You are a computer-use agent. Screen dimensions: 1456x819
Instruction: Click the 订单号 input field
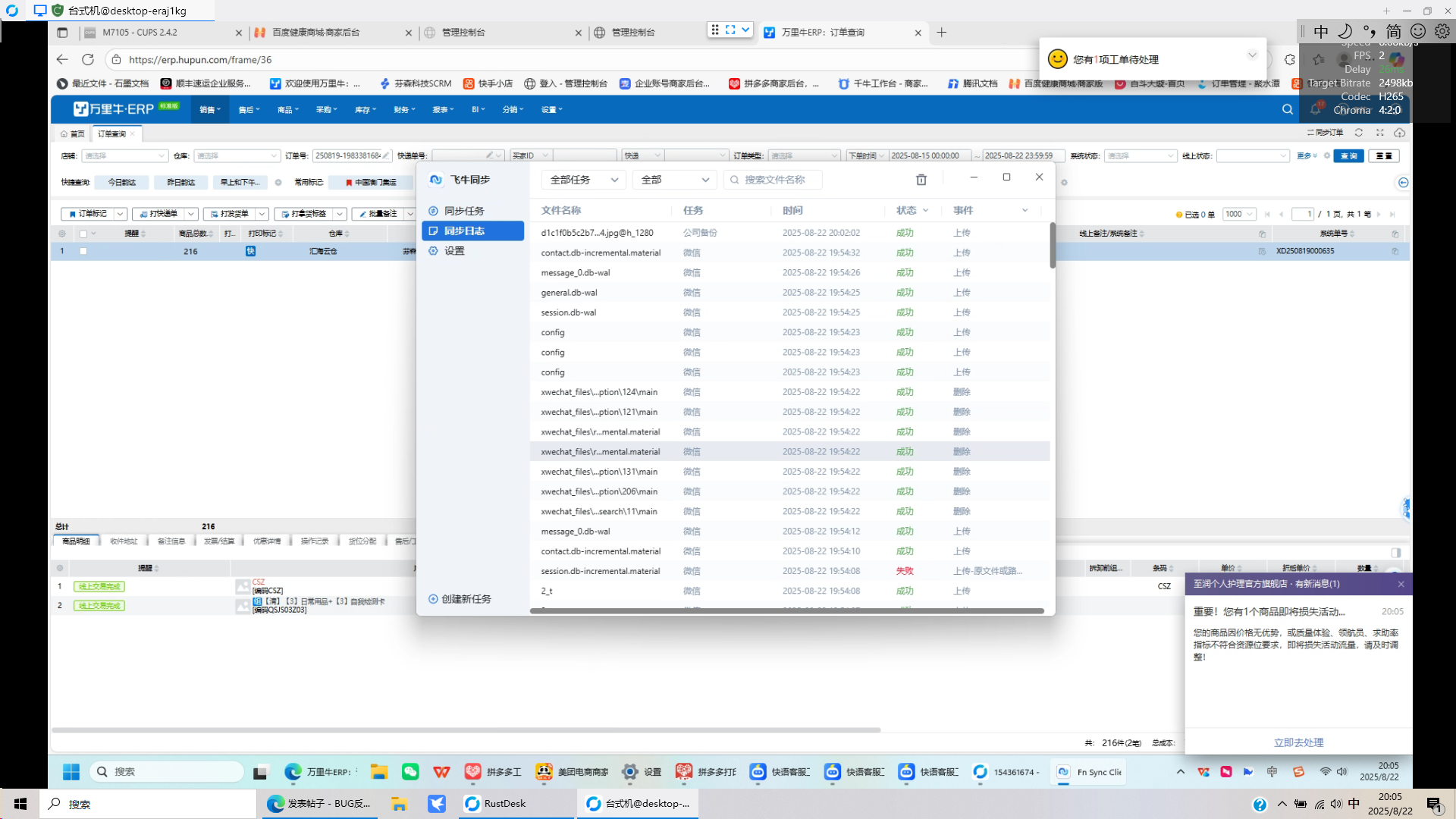(x=352, y=155)
